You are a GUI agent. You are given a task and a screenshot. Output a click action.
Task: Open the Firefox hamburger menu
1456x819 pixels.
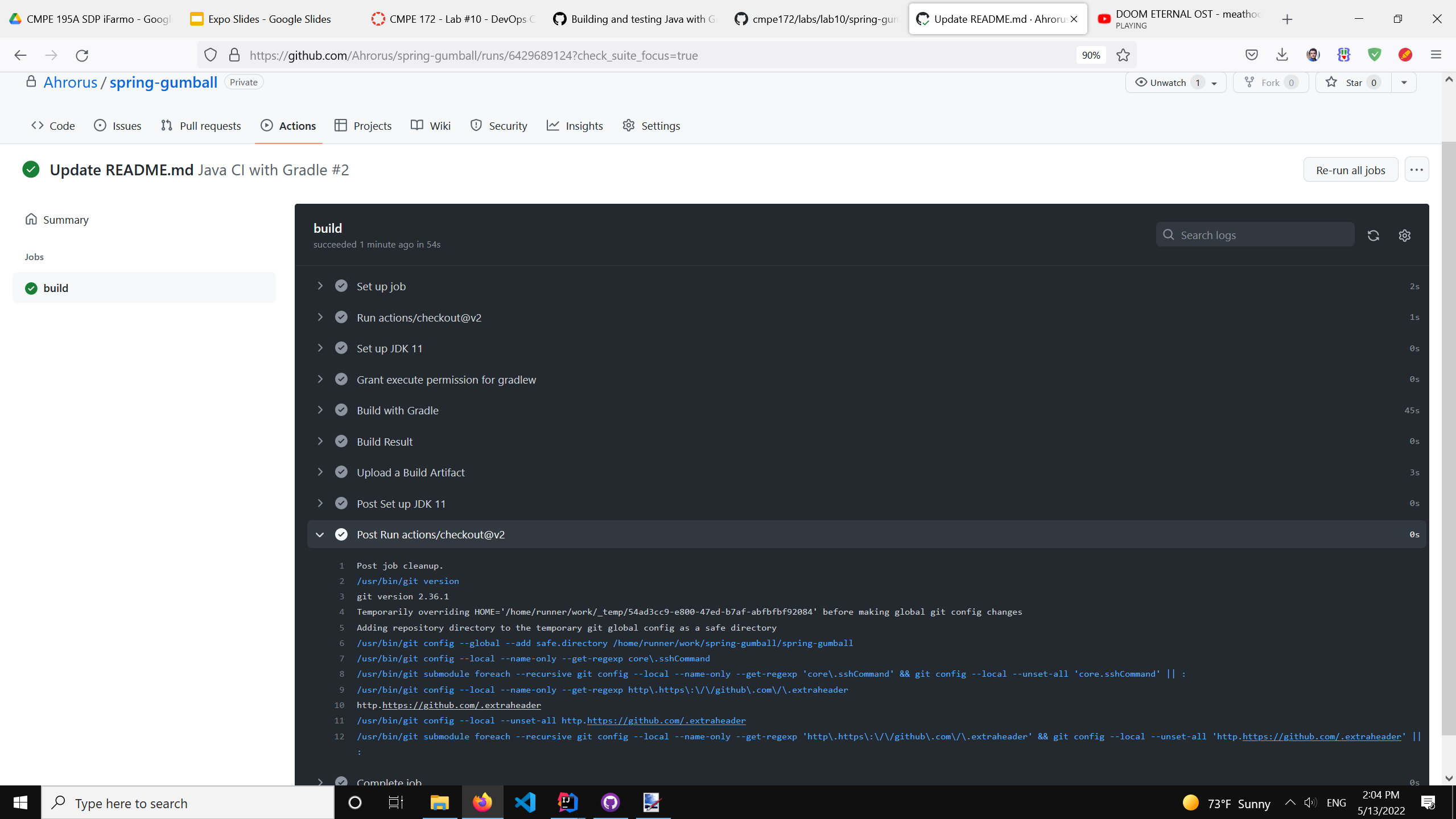pos(1436,55)
